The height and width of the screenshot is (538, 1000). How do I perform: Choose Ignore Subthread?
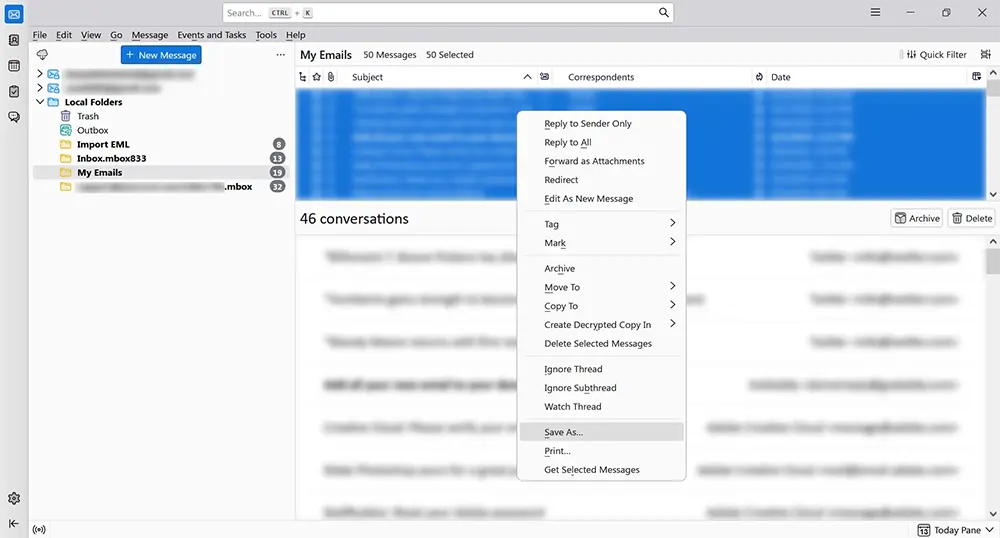(x=601, y=388)
